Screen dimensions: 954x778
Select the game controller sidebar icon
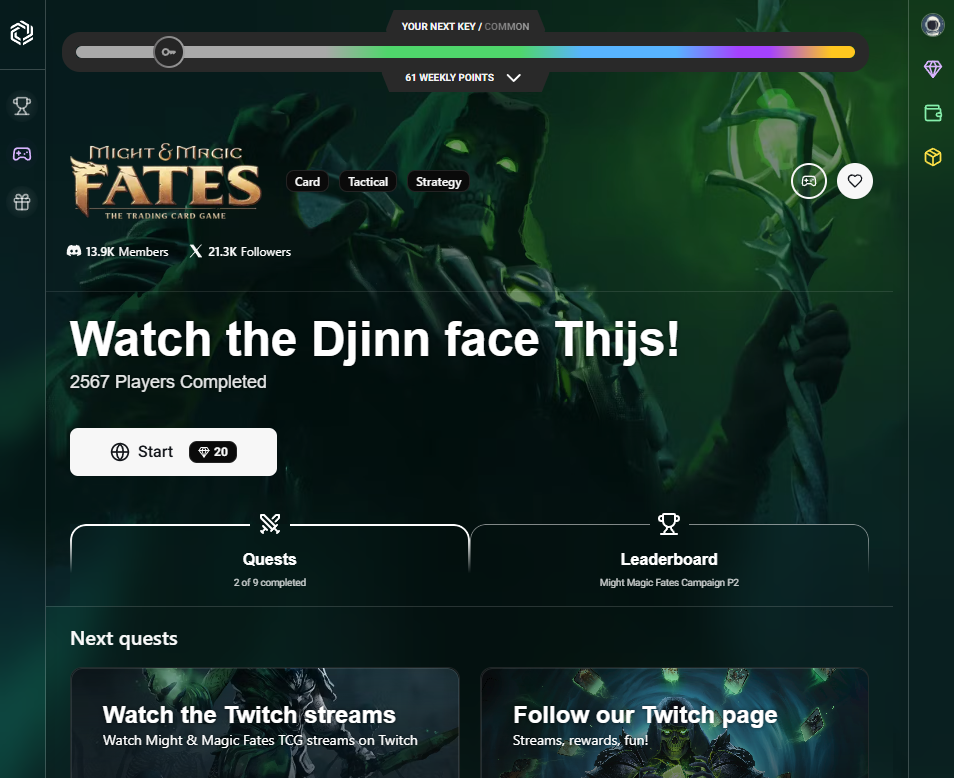(x=22, y=154)
